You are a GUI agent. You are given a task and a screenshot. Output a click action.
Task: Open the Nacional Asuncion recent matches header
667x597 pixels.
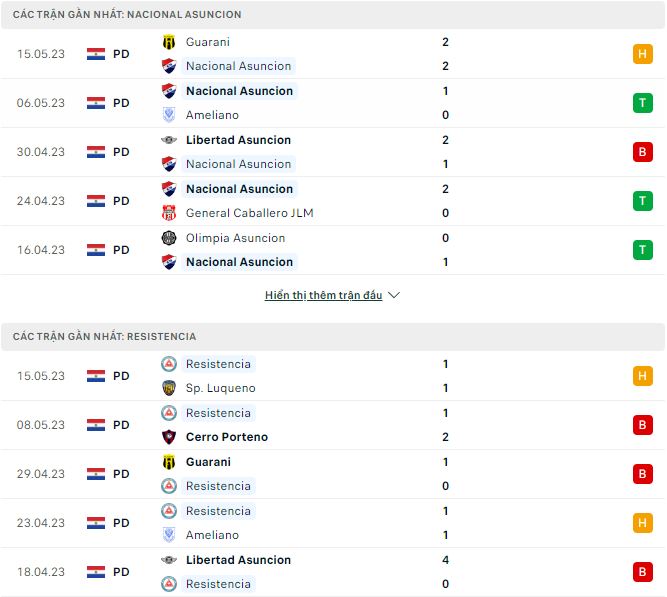(127, 15)
